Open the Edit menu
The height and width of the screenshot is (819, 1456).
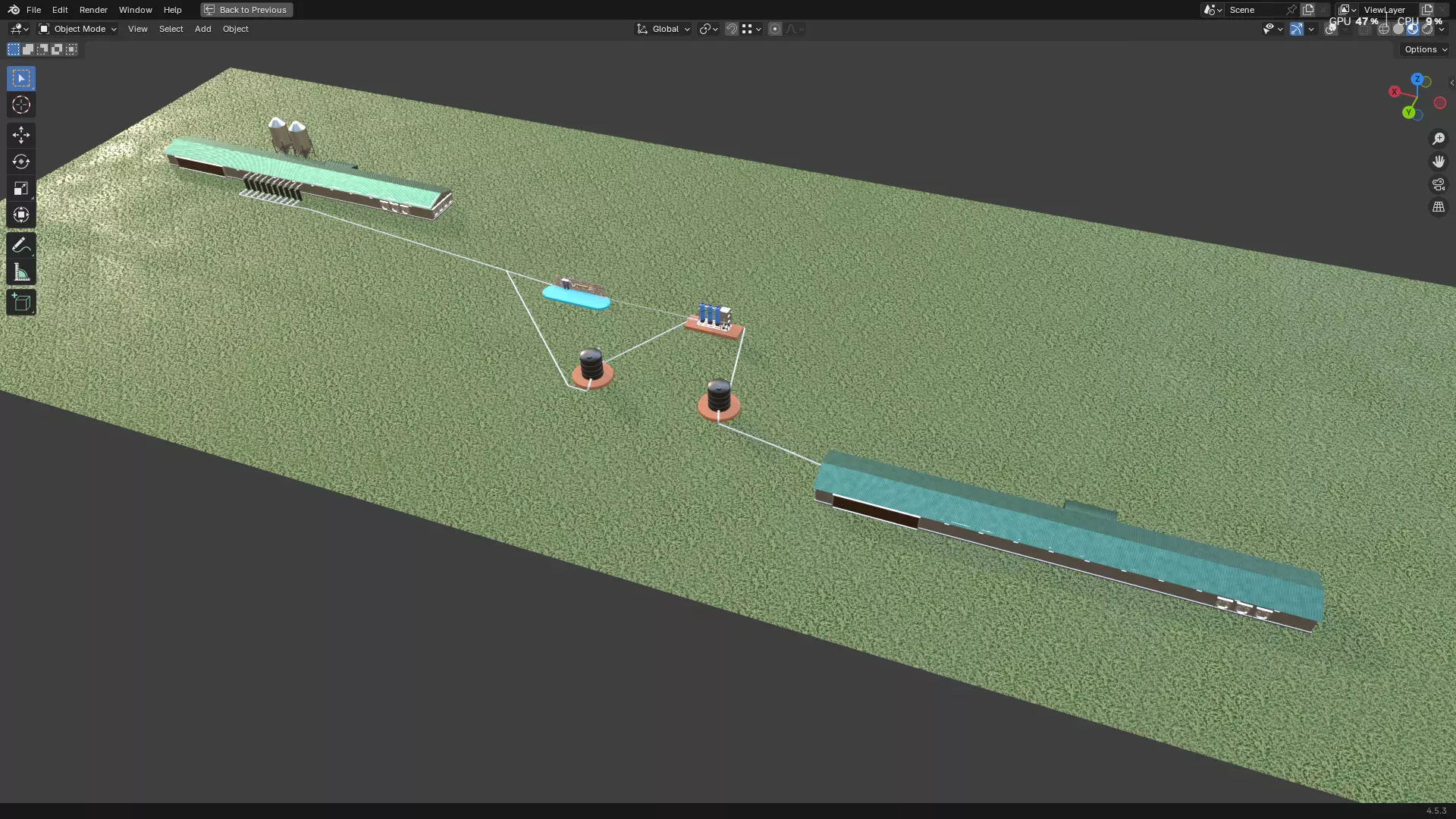tap(60, 10)
